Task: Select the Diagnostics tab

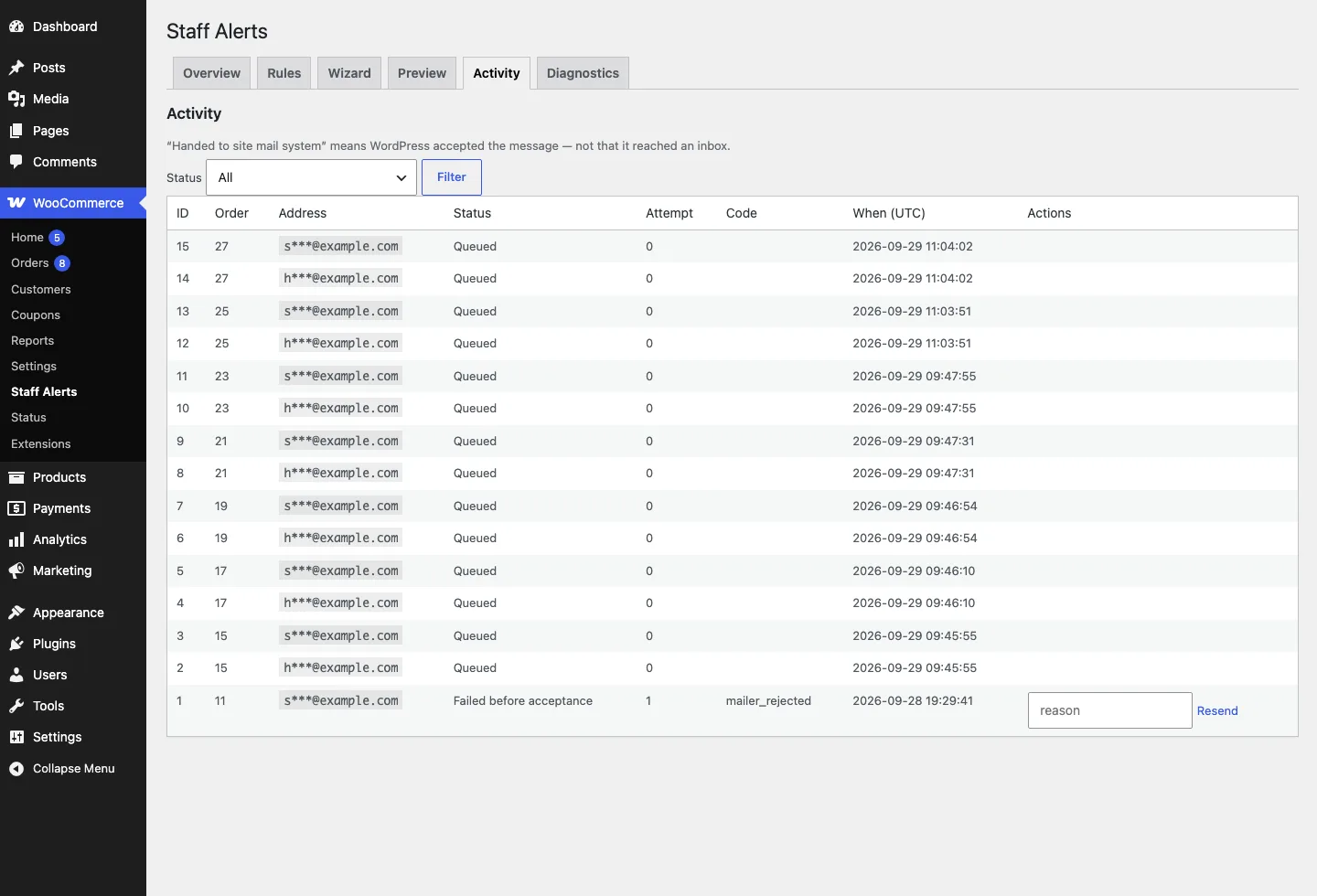Action: 583,73
